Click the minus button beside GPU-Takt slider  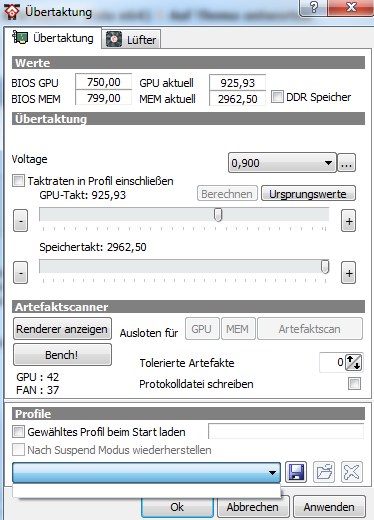tap(21, 221)
